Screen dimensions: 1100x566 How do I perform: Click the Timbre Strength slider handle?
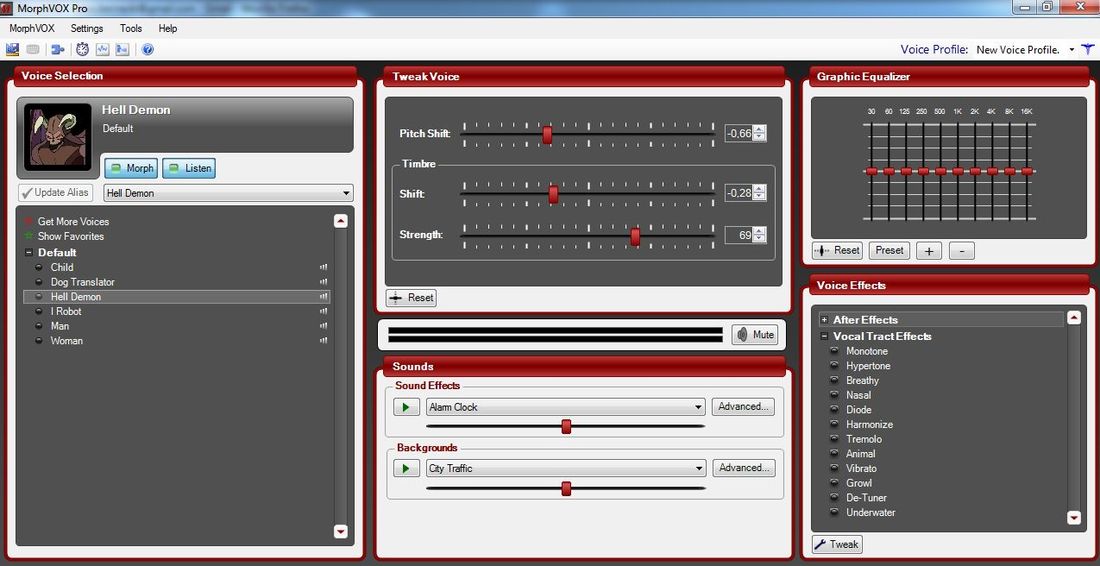[635, 237]
